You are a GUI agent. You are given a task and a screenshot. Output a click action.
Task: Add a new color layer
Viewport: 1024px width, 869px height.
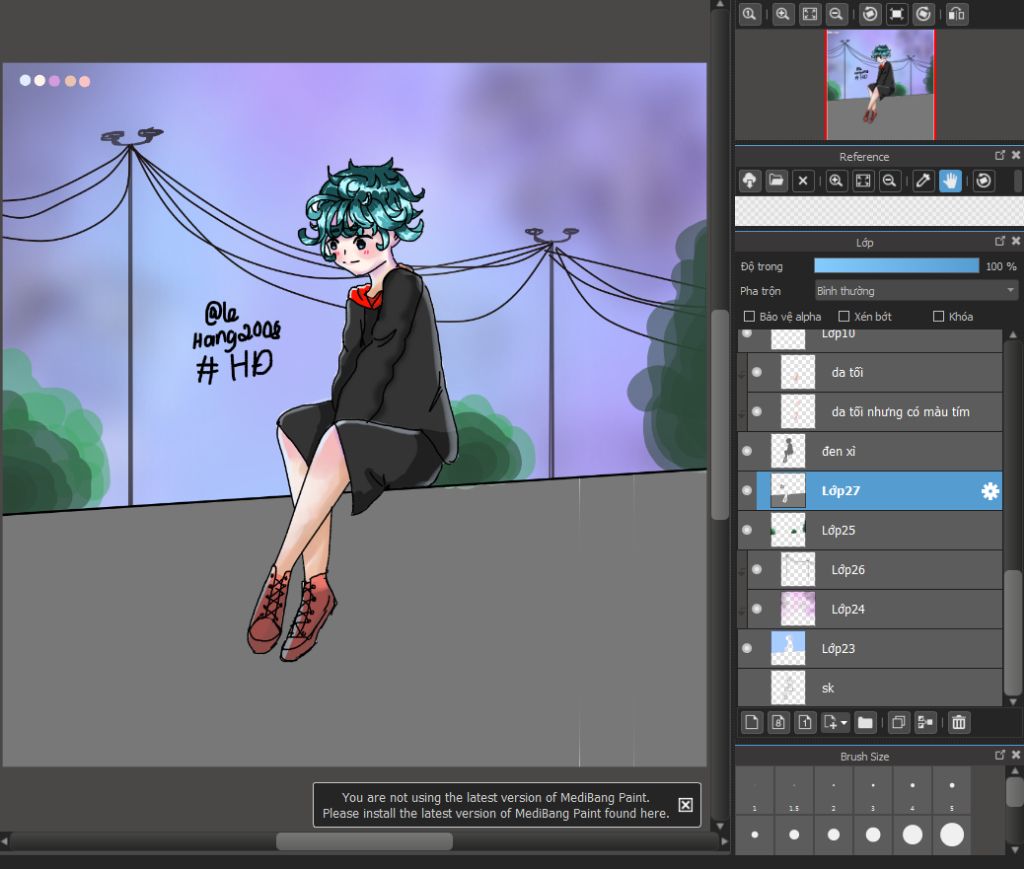(x=752, y=722)
